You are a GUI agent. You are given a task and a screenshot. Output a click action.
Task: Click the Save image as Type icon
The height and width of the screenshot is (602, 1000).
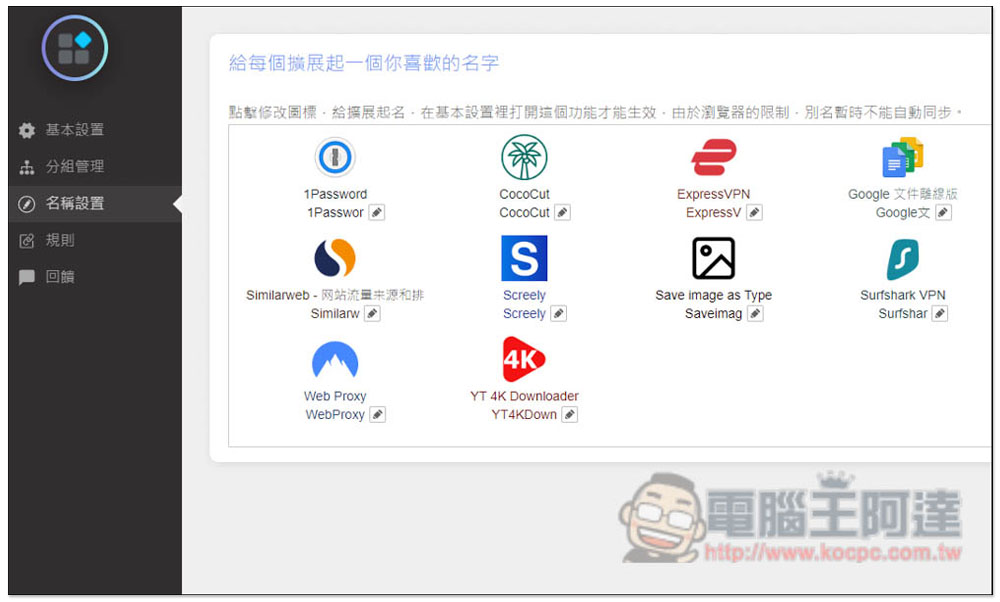click(x=714, y=258)
